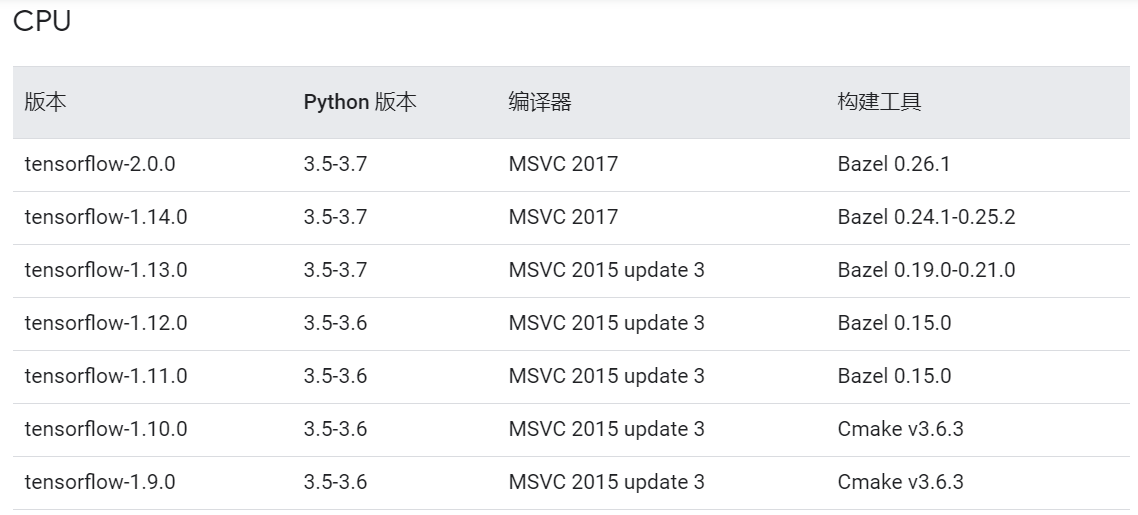The height and width of the screenshot is (515, 1138).
Task: Click the 编译器 column header
Action: pyautogui.click(x=540, y=102)
